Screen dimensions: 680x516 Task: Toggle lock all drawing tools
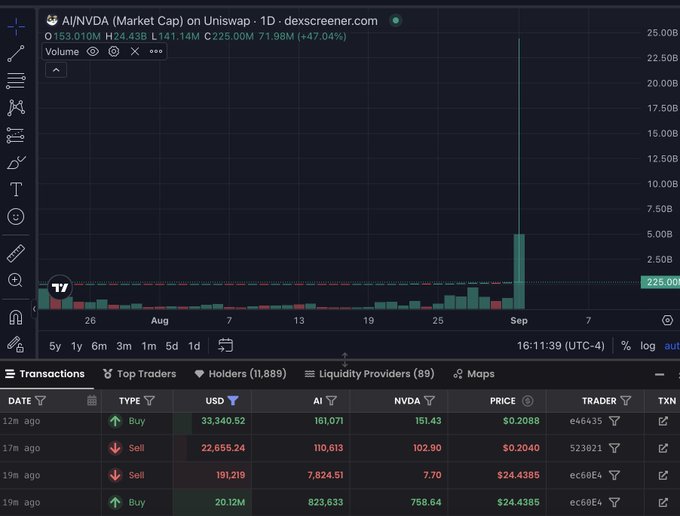pos(16,345)
